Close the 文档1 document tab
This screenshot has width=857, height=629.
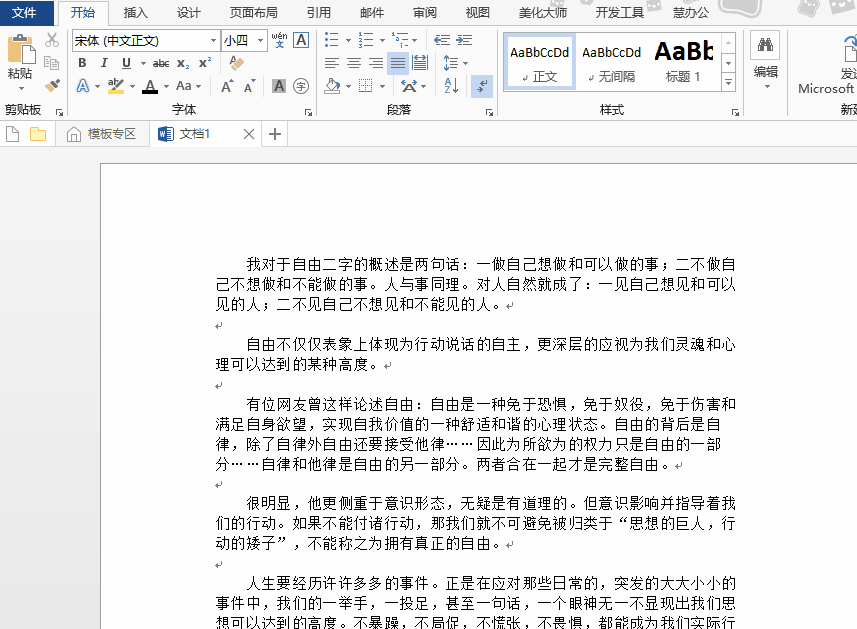(x=249, y=134)
